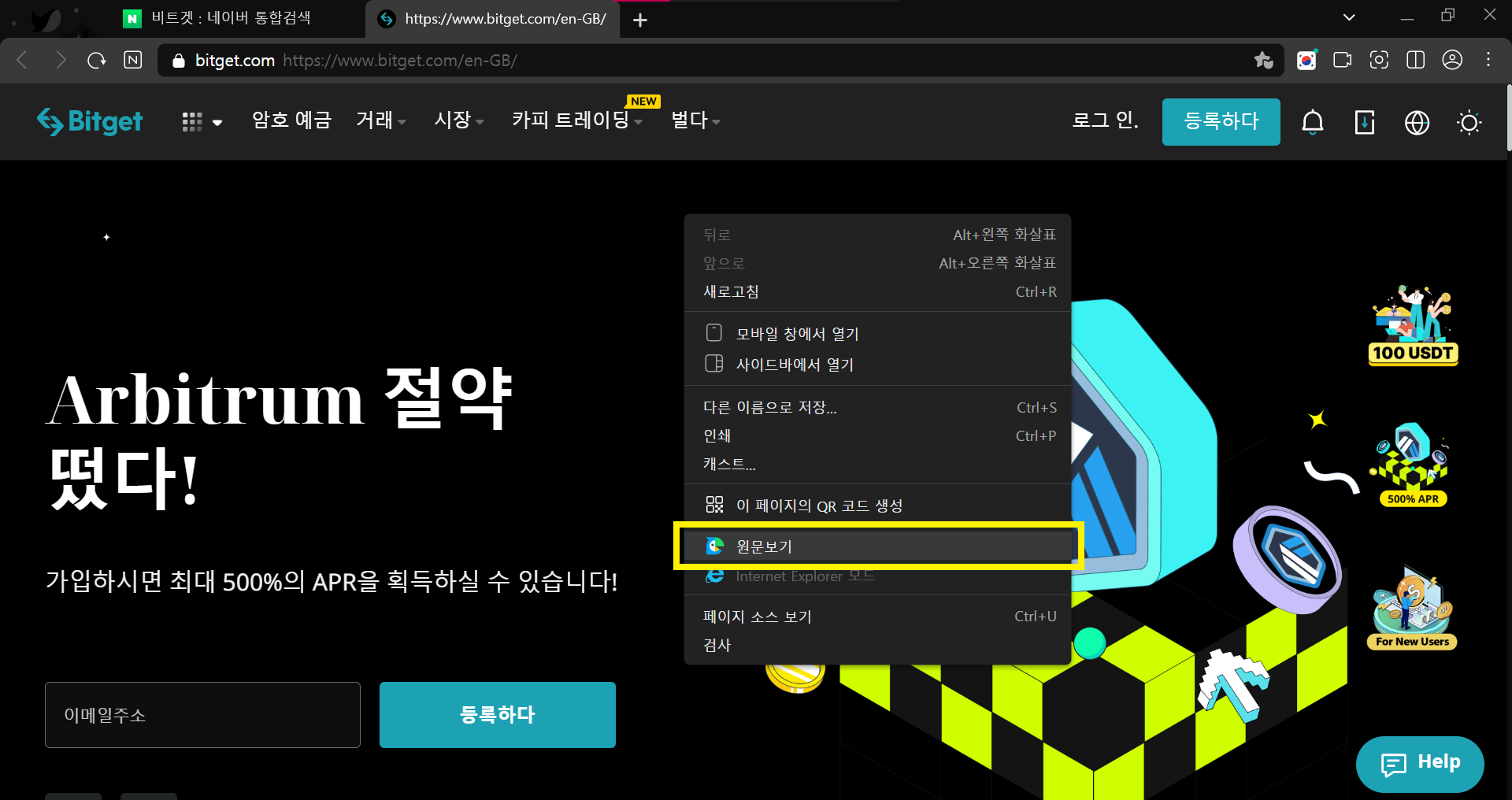The width and height of the screenshot is (1512, 800).
Task: Click the video capture toolbar icon
Action: click(1343, 60)
